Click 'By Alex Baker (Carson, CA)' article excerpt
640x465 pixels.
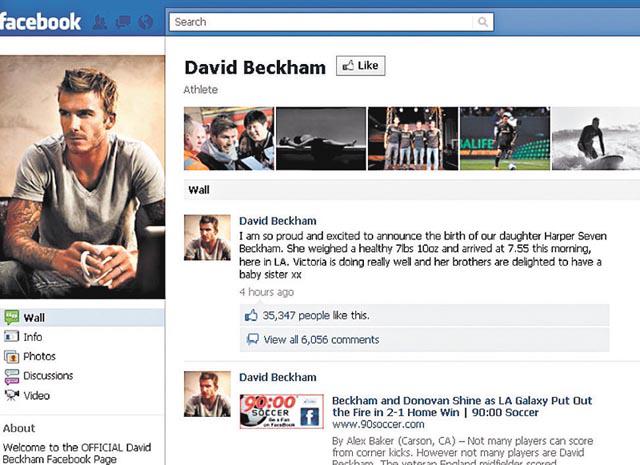tap(462, 452)
